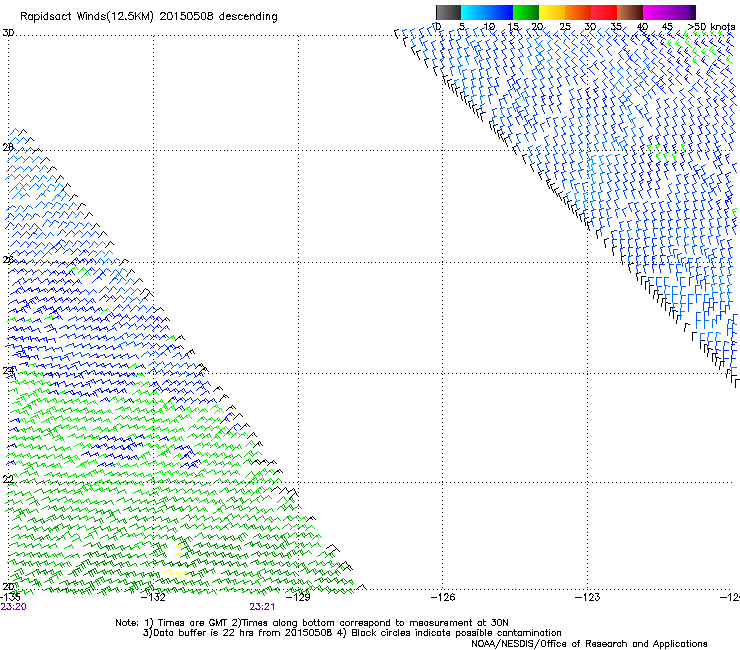Click latitude label '30' on left axis
The image size is (740, 650).
(8, 33)
